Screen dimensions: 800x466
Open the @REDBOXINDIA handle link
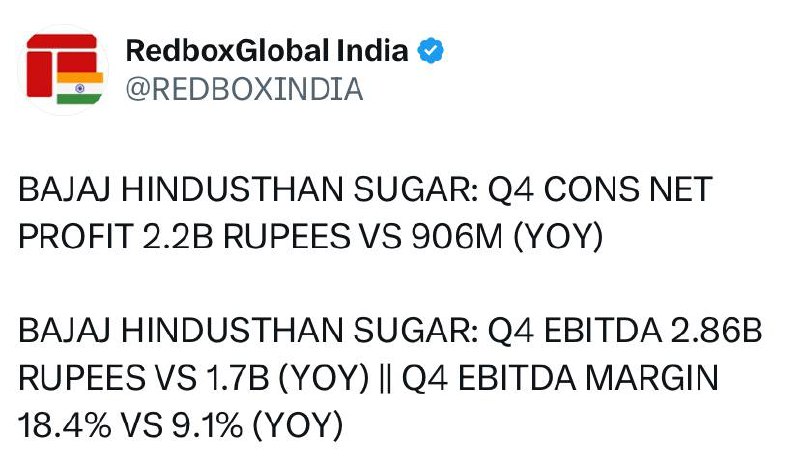[244, 89]
